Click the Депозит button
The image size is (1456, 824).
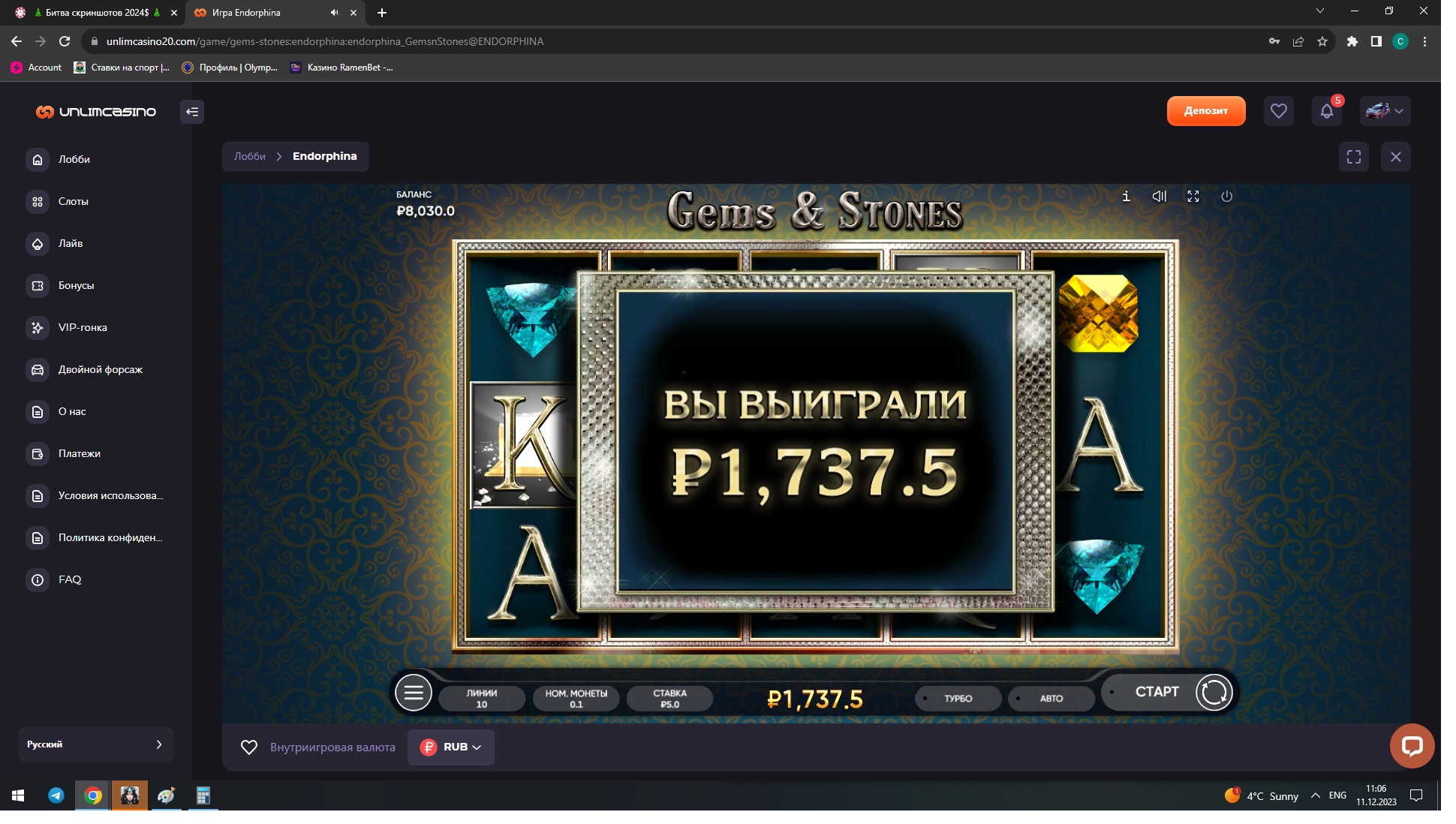coord(1205,111)
